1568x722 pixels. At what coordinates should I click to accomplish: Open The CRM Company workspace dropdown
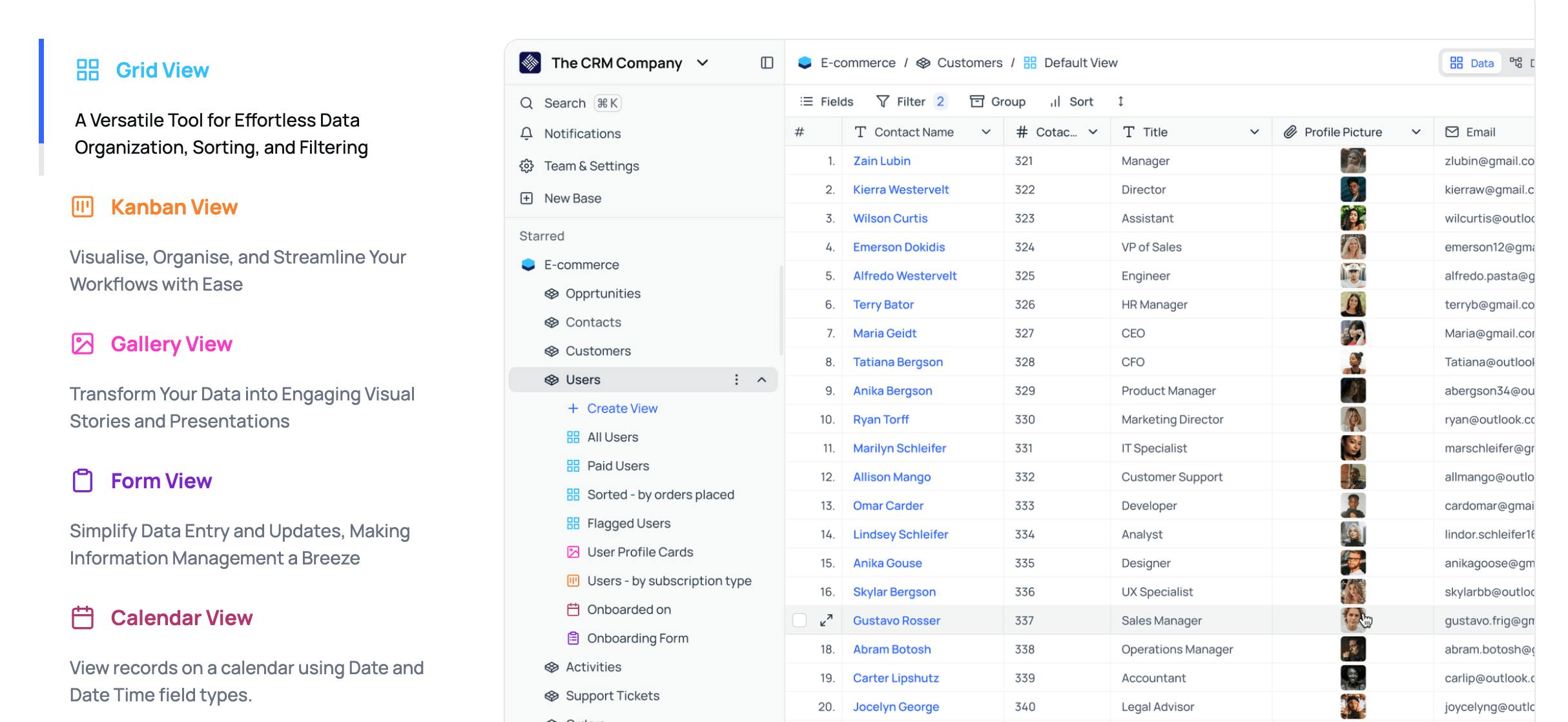tap(703, 63)
